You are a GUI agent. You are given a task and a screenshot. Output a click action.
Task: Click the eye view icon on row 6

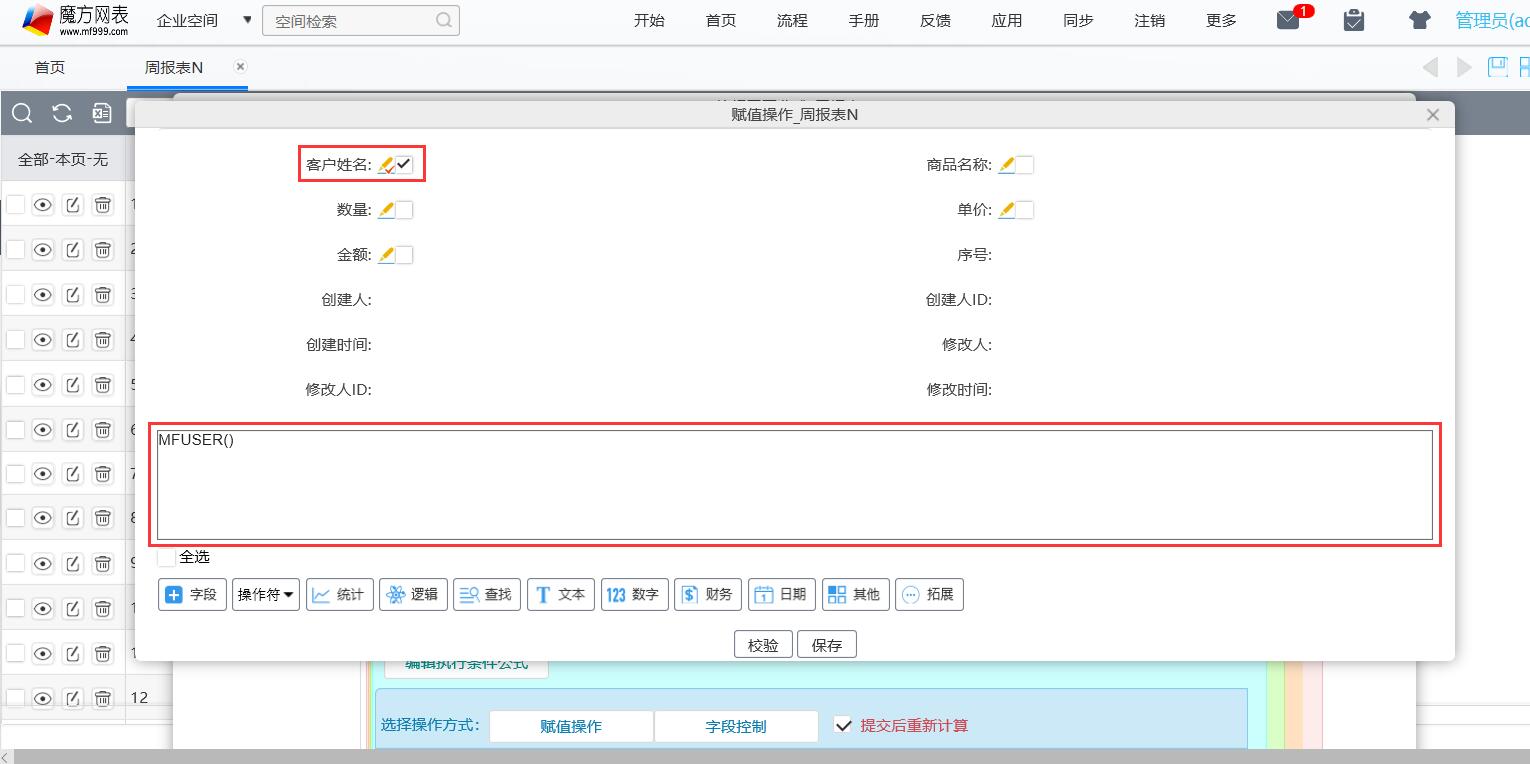pyautogui.click(x=43, y=429)
